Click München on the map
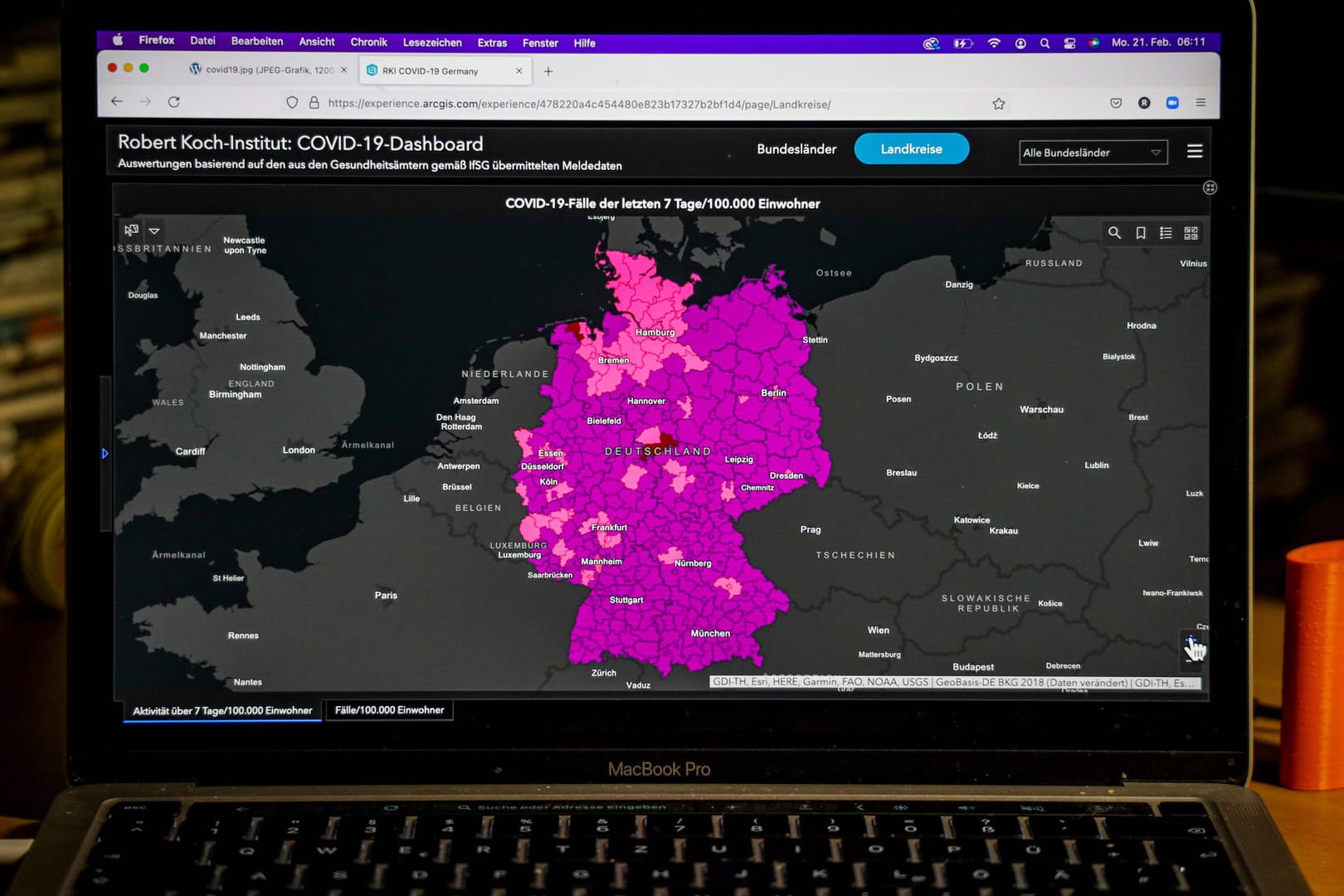Screen dimensions: 1344x896 coord(710,633)
